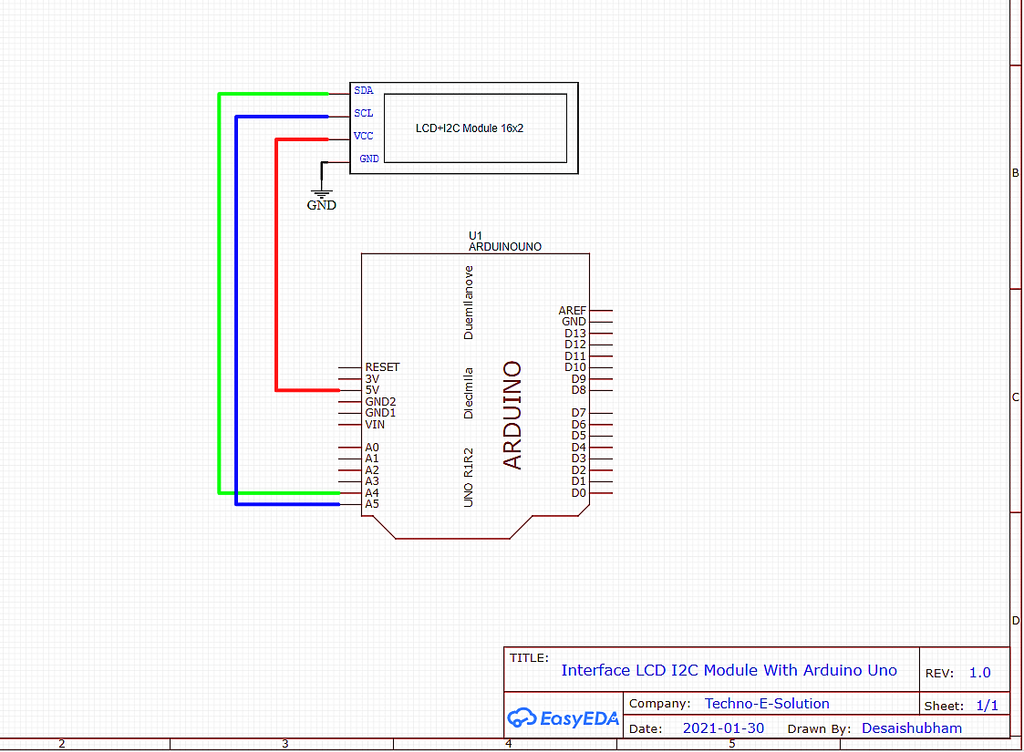The image size is (1024, 752).
Task: Select the Duemilanove vertical label
Action: (468, 302)
